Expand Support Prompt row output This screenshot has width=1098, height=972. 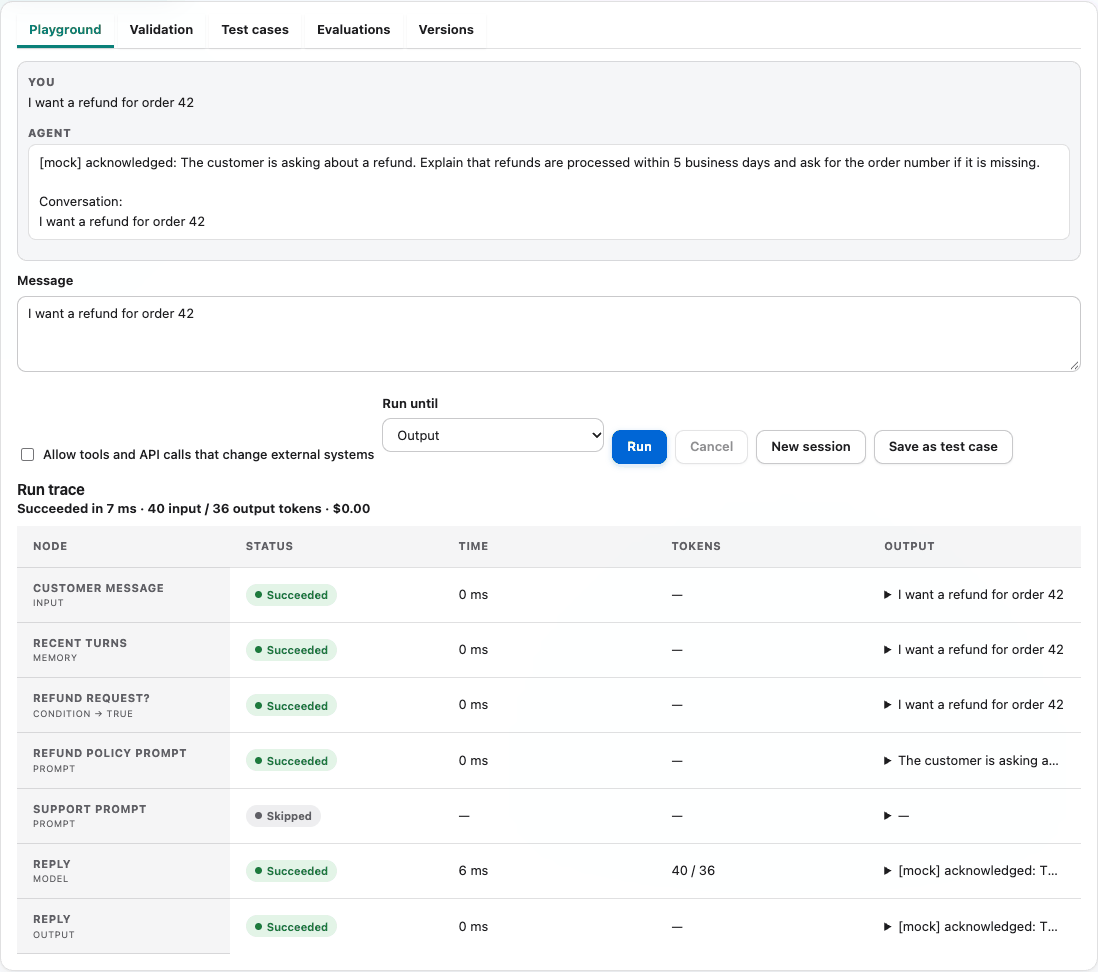[896, 816]
